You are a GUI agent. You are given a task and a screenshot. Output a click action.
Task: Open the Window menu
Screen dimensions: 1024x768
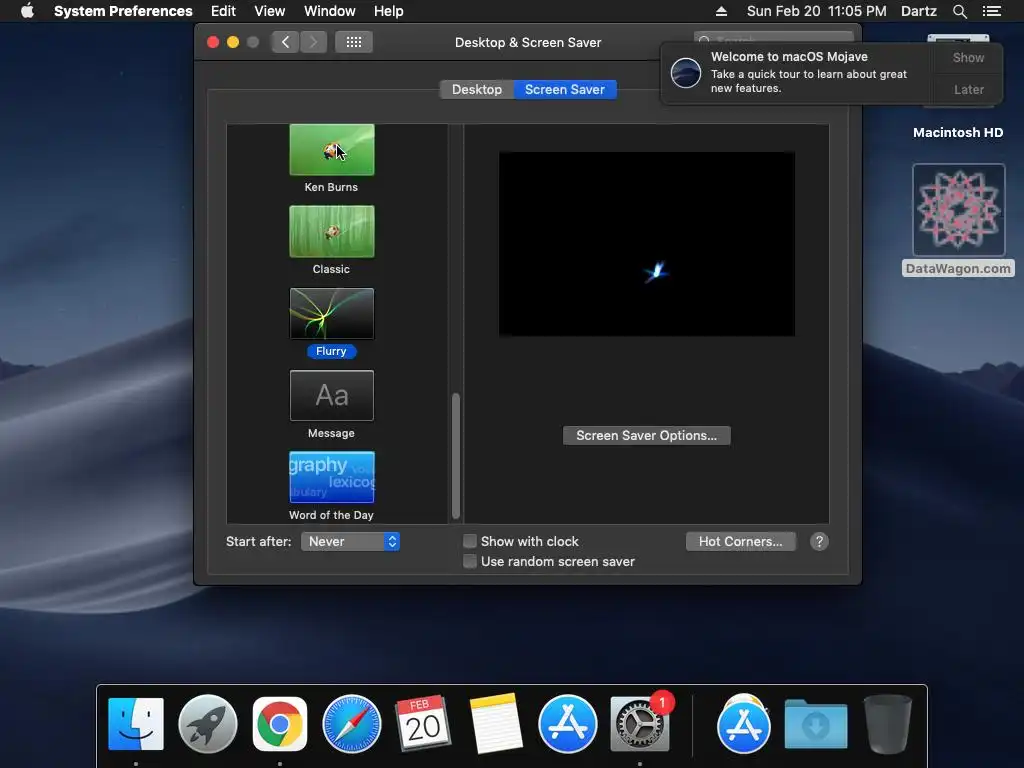point(330,11)
